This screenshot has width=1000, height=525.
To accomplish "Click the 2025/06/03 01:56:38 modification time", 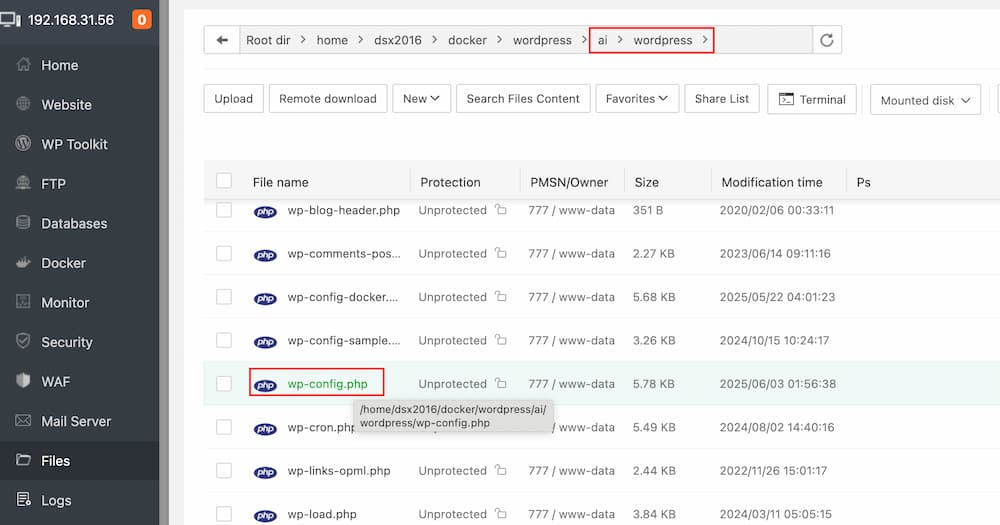I will 777,384.
